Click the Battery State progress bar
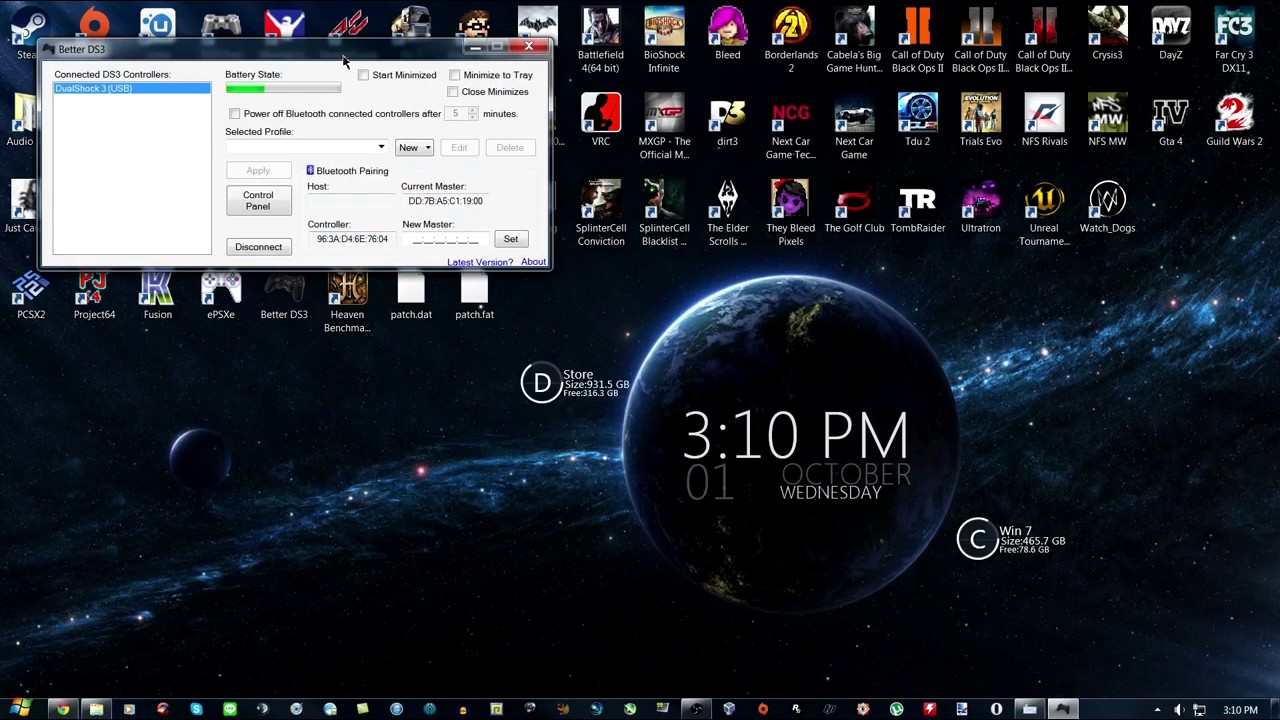The image size is (1280, 720). pyautogui.click(x=283, y=89)
